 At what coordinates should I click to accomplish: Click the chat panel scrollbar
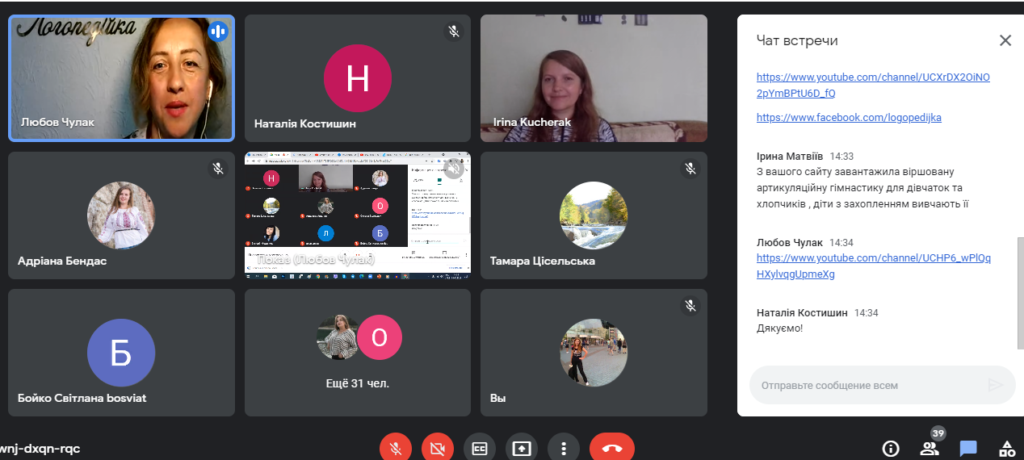tap(1020, 288)
